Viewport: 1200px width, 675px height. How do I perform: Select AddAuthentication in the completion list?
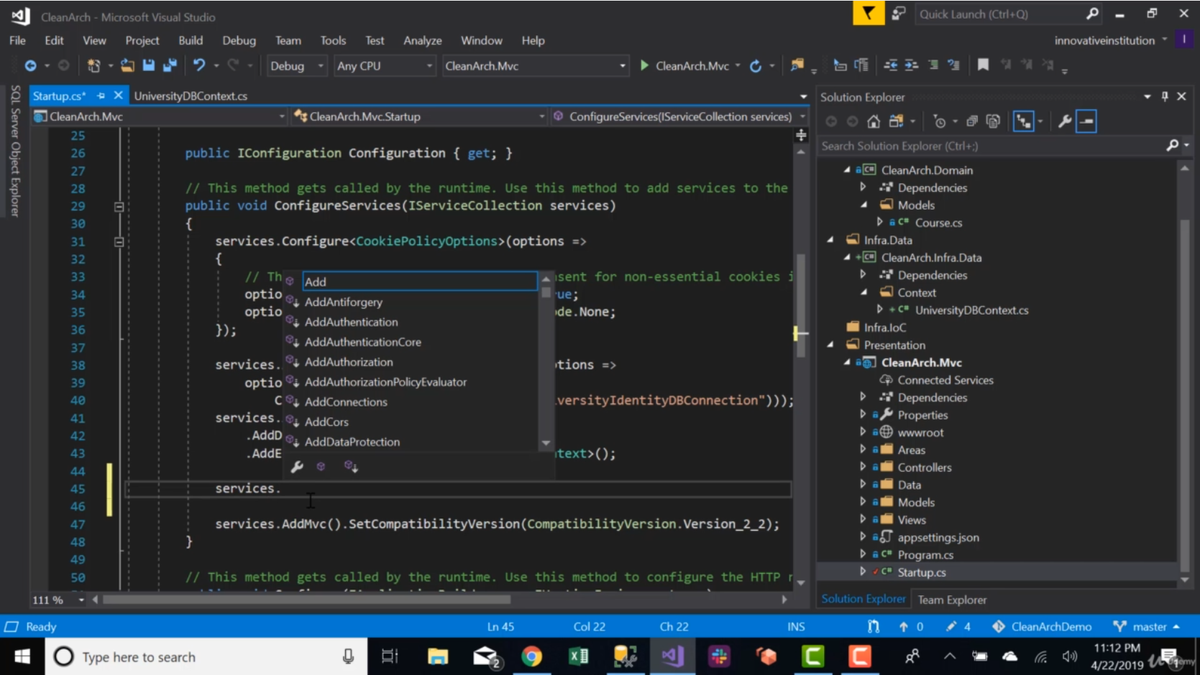point(351,322)
